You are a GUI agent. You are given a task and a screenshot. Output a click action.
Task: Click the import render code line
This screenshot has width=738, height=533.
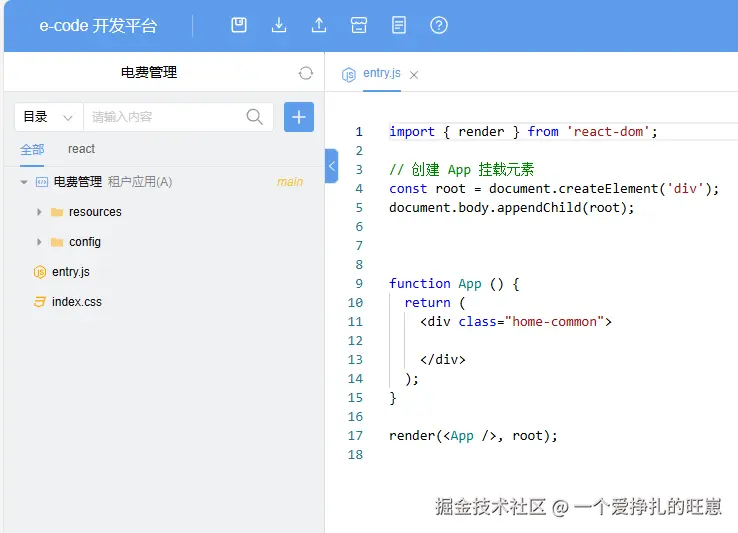[x=523, y=132]
